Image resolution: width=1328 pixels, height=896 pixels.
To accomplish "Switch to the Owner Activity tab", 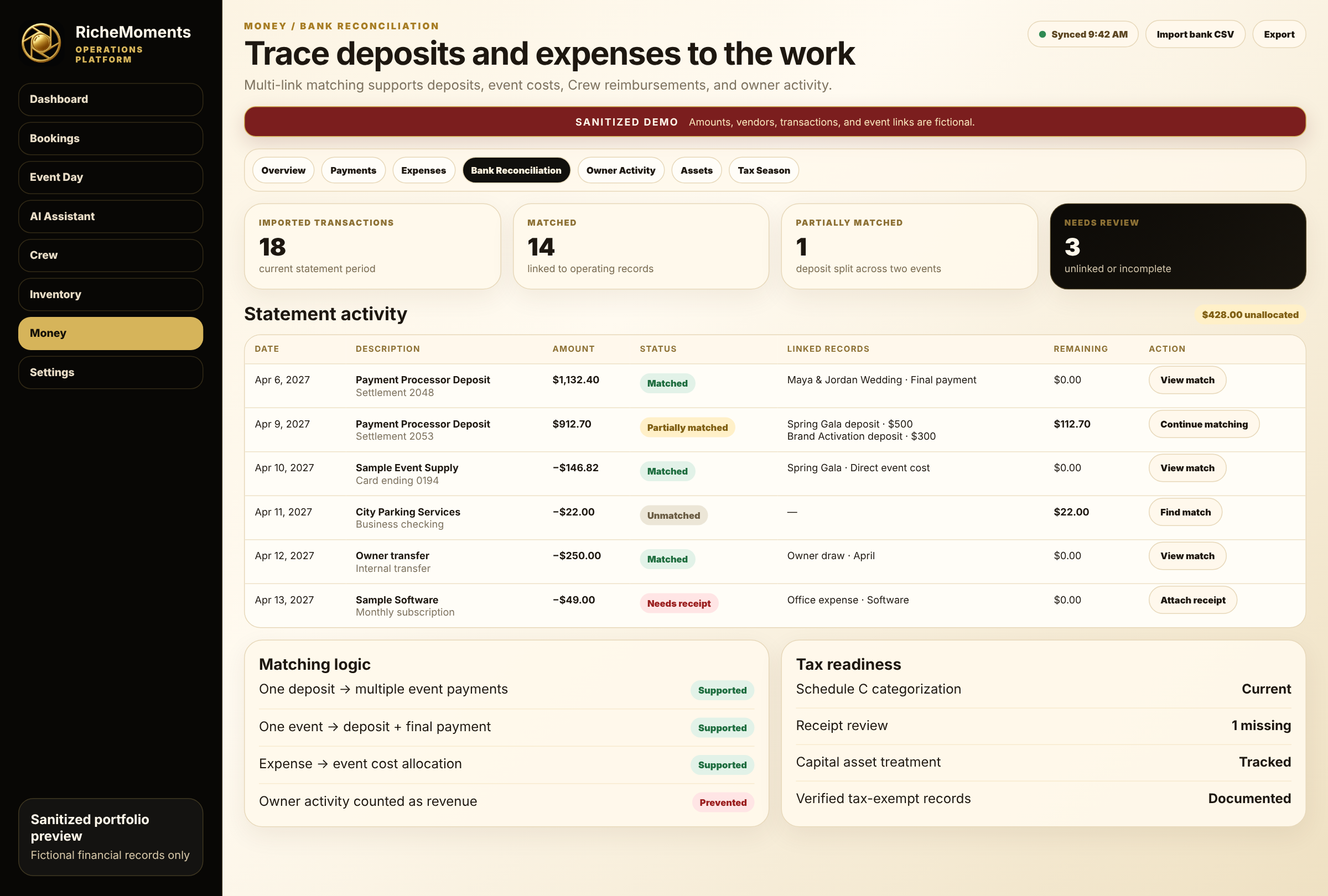I will 621,170.
